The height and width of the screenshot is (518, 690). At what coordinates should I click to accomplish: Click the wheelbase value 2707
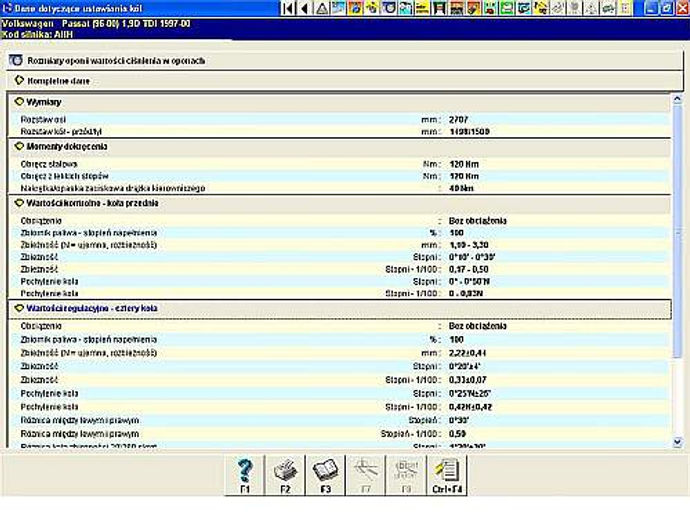458,120
